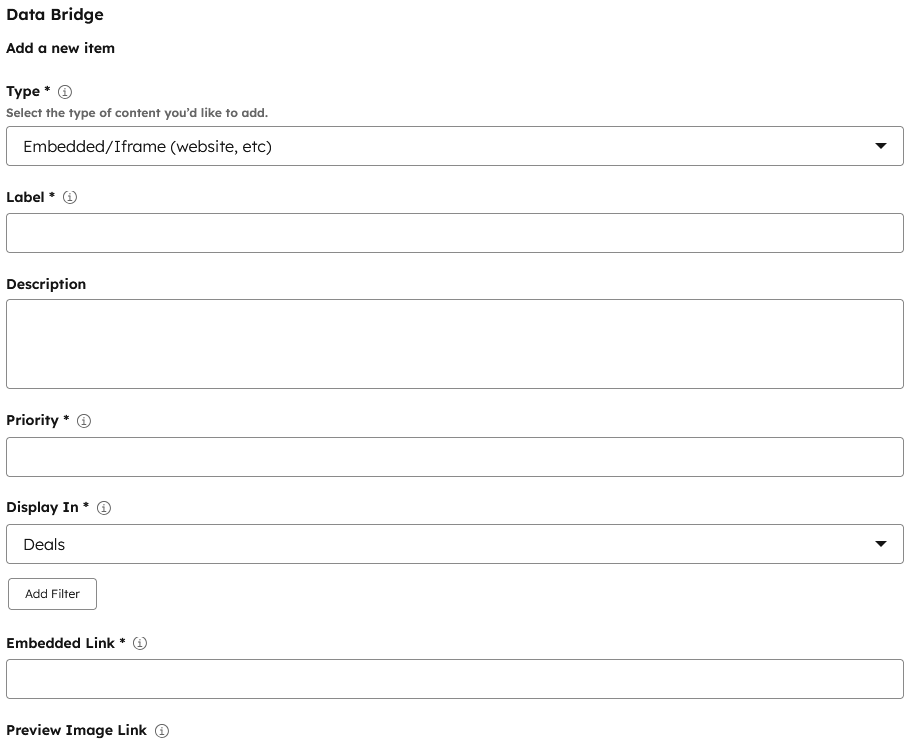The image size is (915, 739).
Task: Click the info icon next to Label
Action: pos(70,198)
